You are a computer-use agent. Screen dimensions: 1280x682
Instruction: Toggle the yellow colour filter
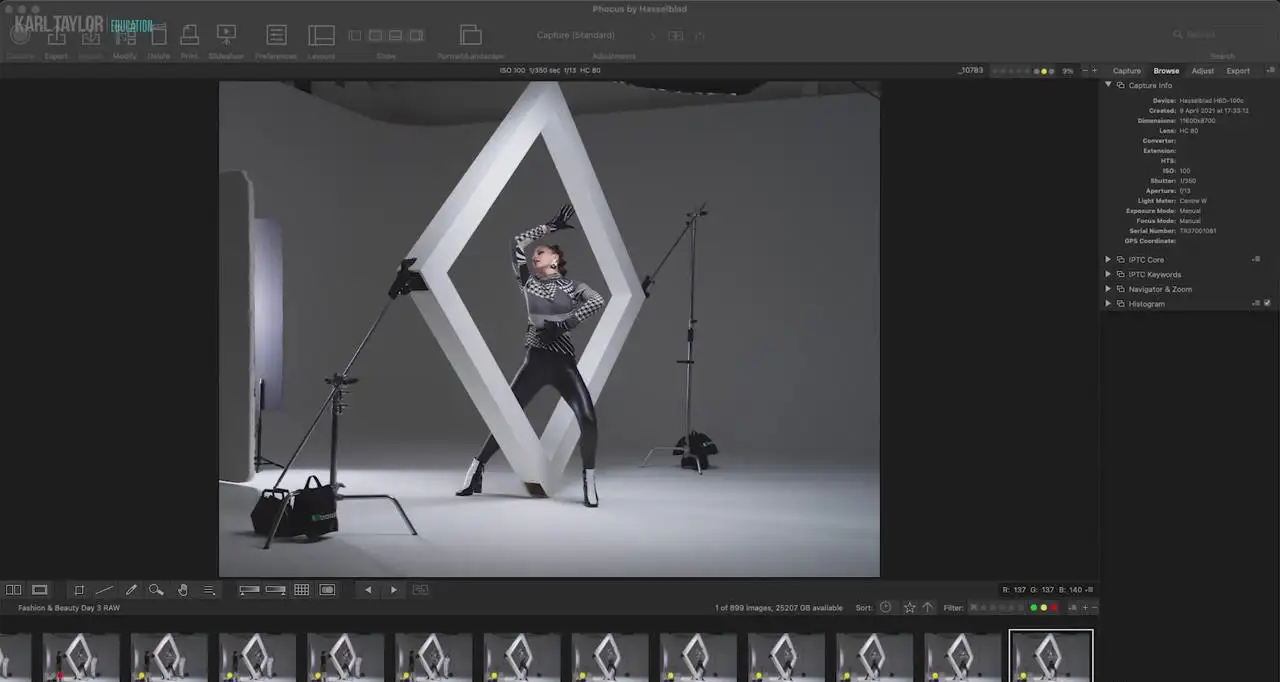[x=1044, y=608]
